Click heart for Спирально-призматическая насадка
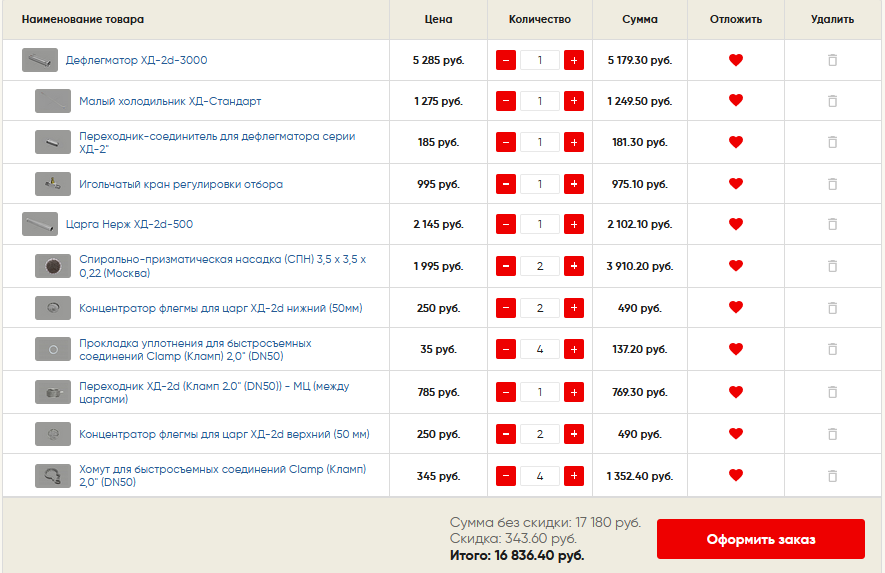This screenshot has width=885, height=573. 735,265
